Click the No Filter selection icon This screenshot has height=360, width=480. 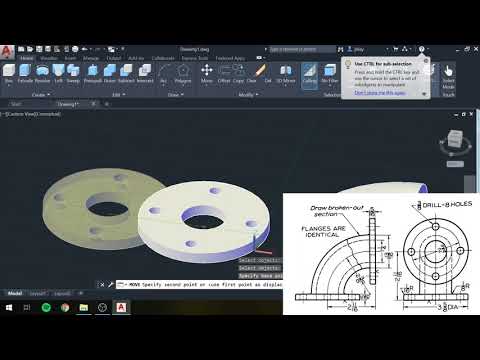(330, 71)
